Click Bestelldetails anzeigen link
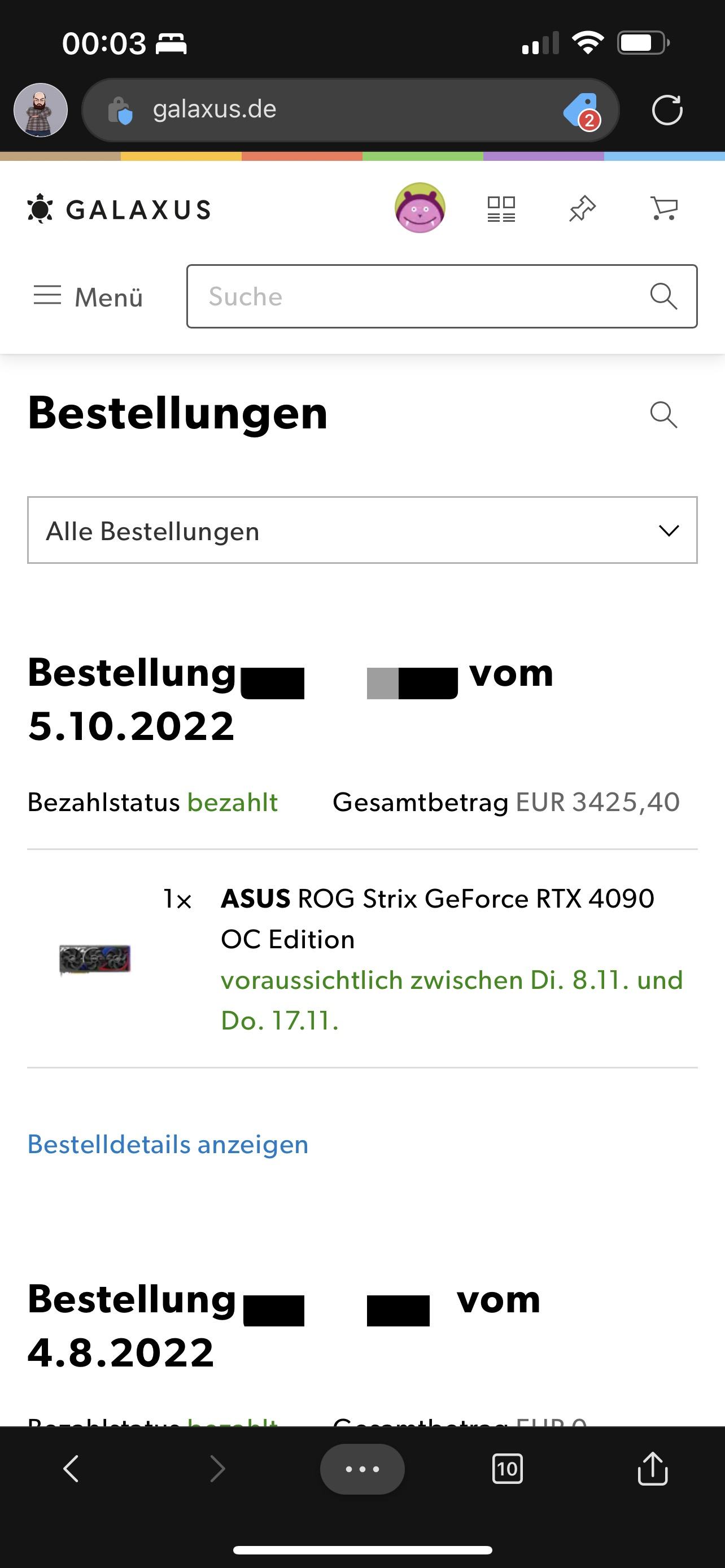 (x=168, y=1144)
